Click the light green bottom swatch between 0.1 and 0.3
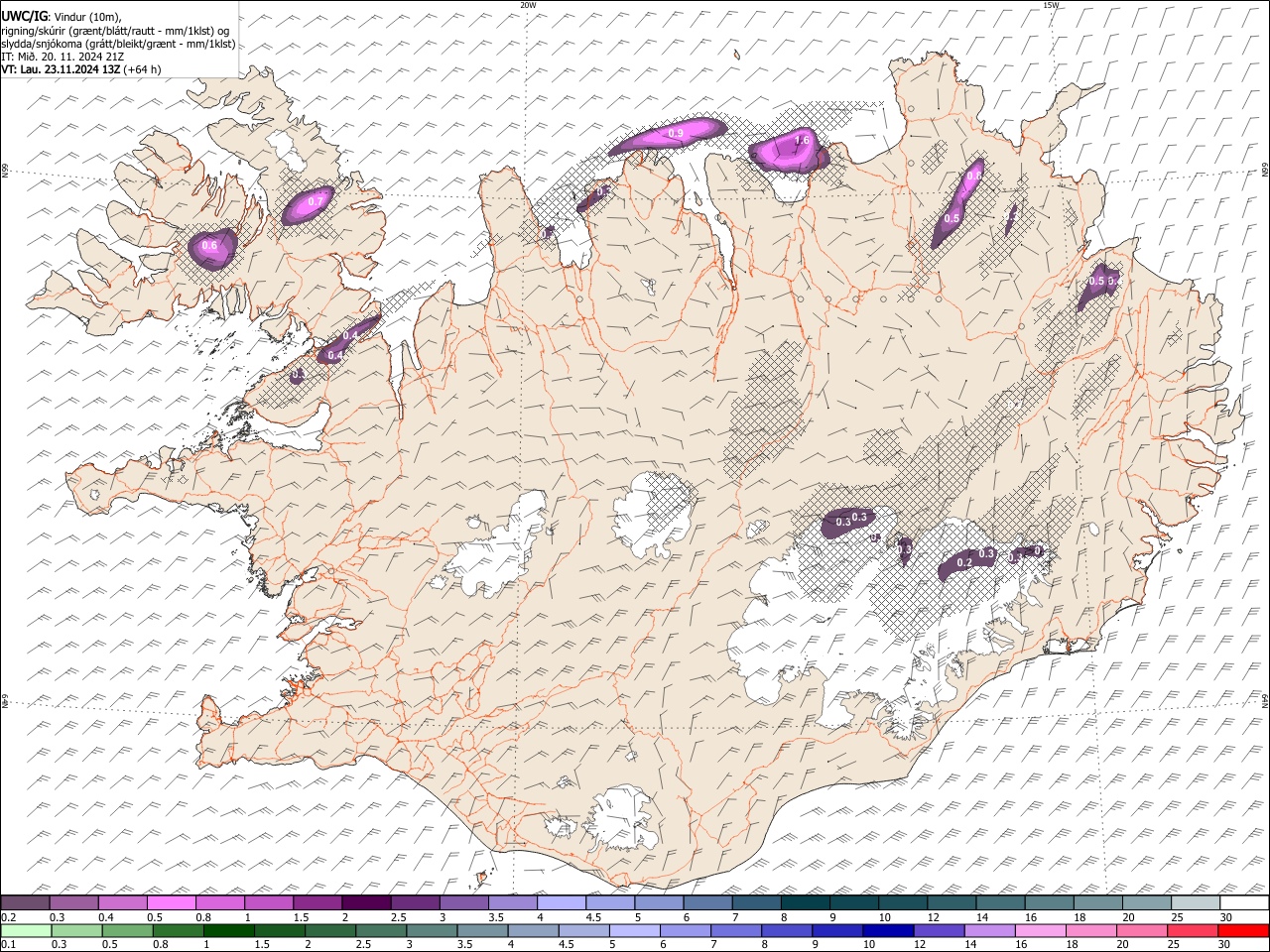 pyautogui.click(x=28, y=930)
